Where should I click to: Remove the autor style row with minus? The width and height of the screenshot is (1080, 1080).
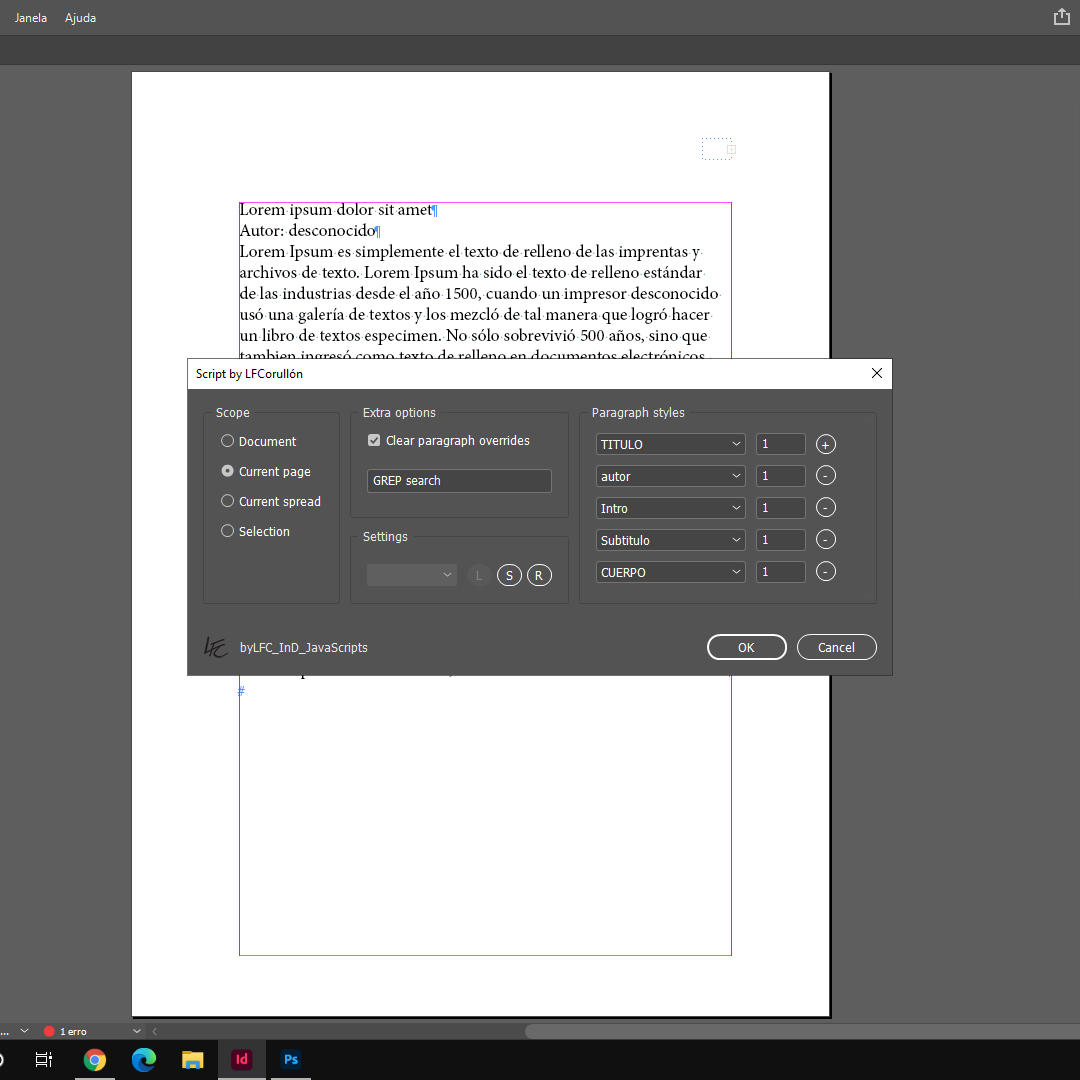[826, 476]
